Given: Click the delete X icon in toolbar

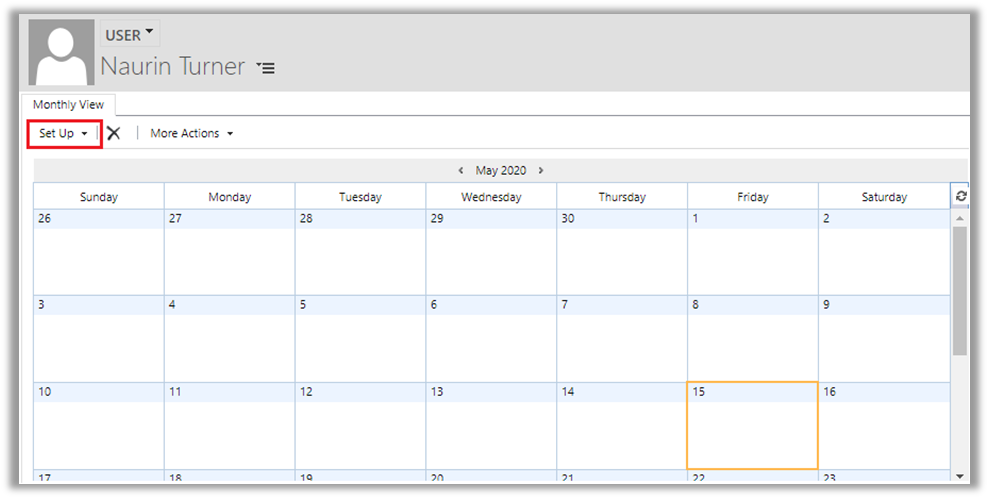Looking at the screenshot, I should tap(114, 133).
